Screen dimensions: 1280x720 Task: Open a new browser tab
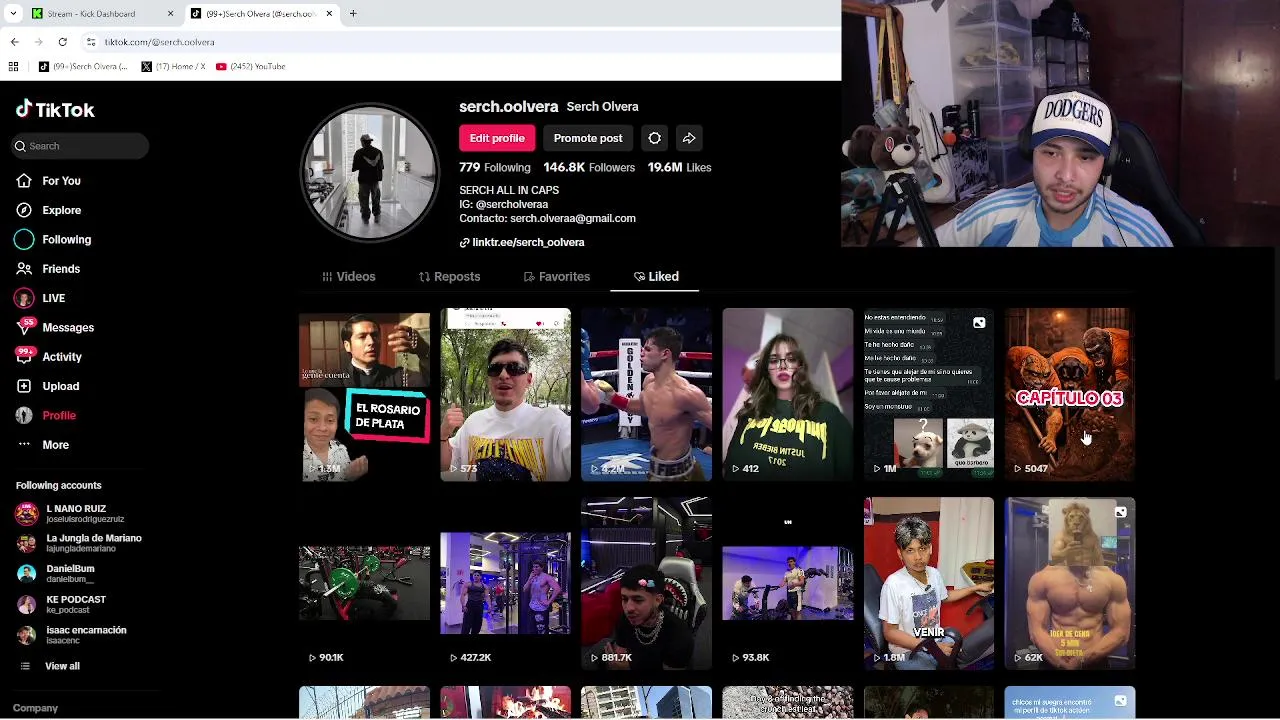353,14
